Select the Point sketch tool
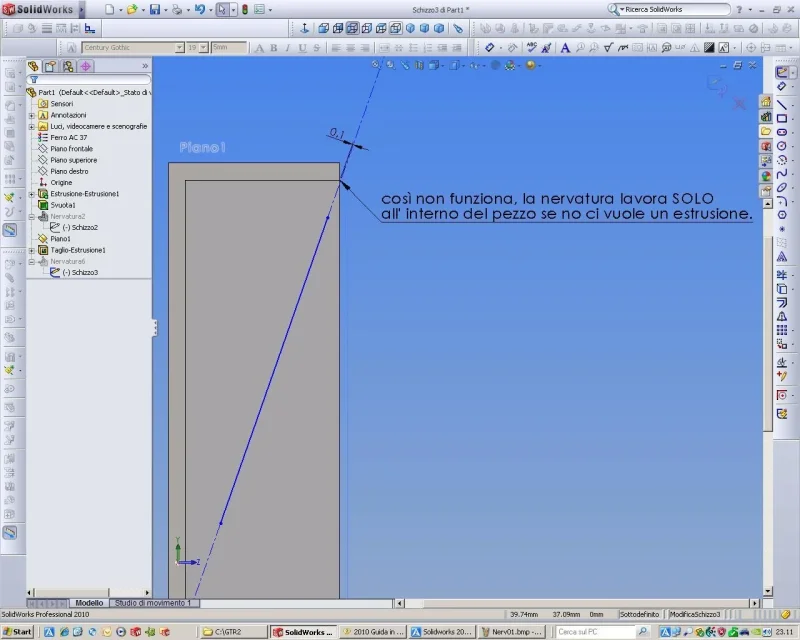The image size is (800, 640). pos(782,229)
